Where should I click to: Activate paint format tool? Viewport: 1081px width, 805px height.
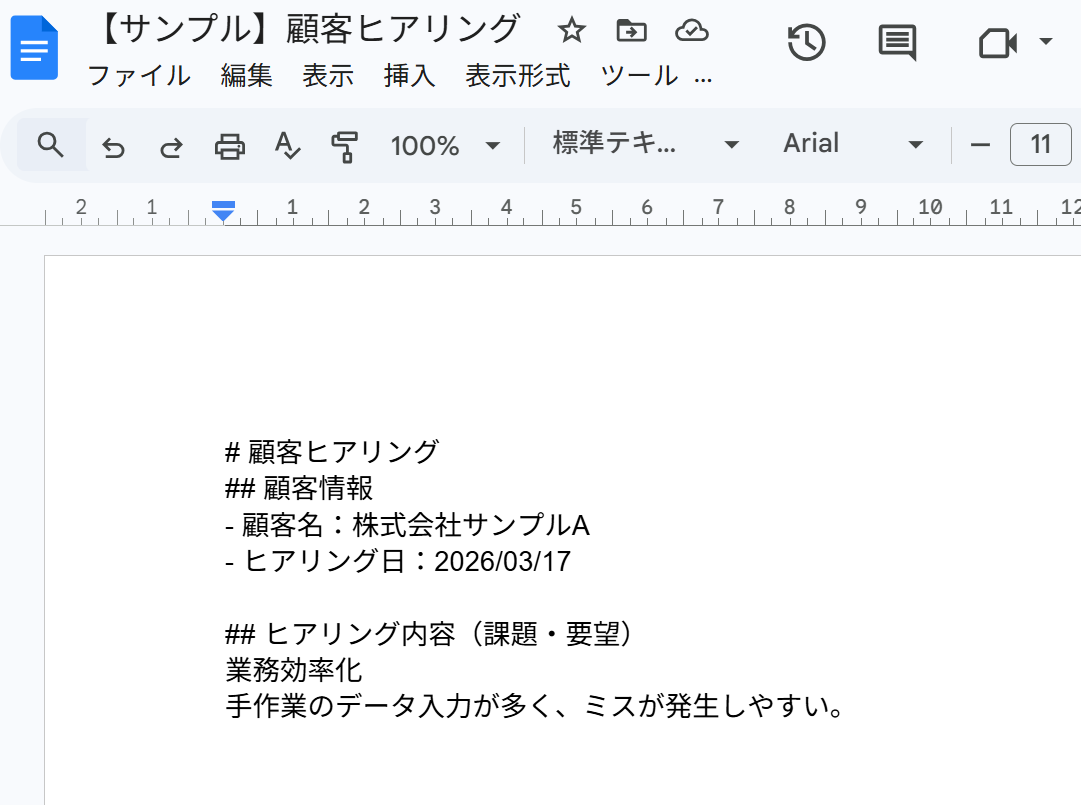345,147
